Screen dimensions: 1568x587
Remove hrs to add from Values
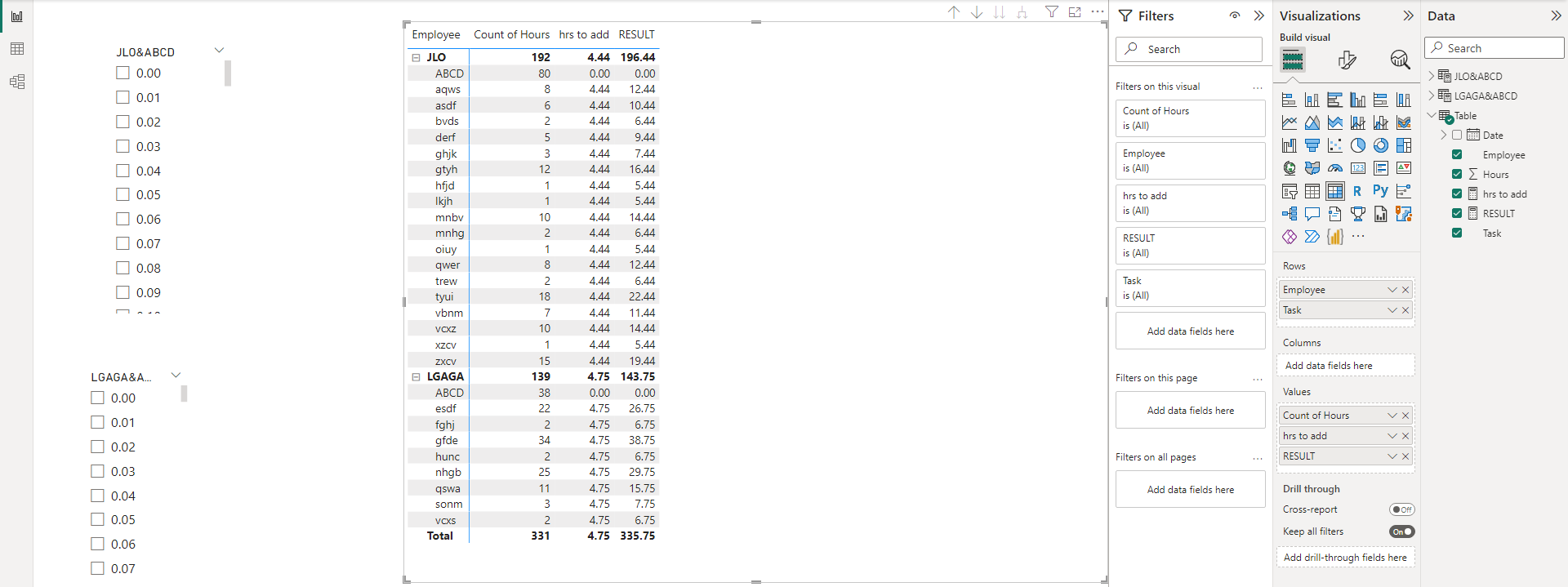coord(1405,436)
